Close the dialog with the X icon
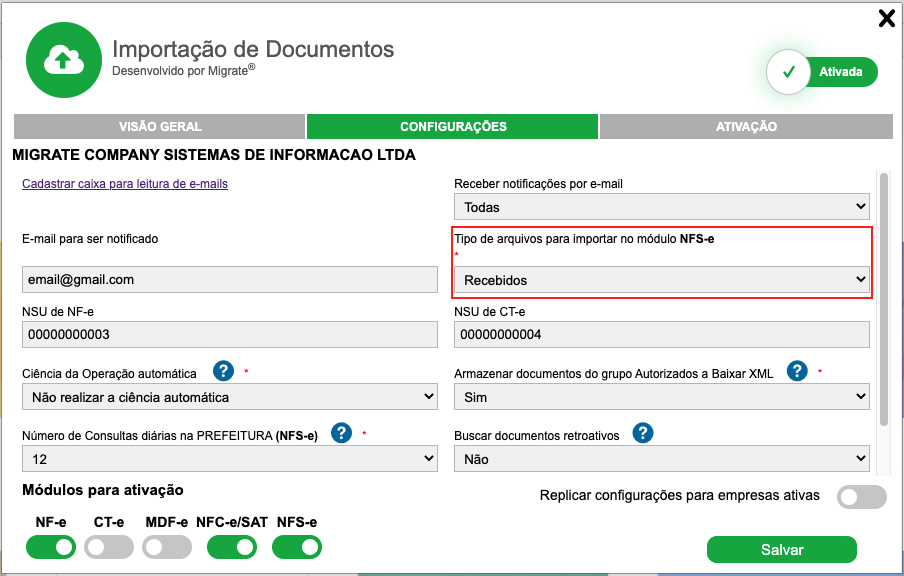904x576 pixels. [886, 18]
